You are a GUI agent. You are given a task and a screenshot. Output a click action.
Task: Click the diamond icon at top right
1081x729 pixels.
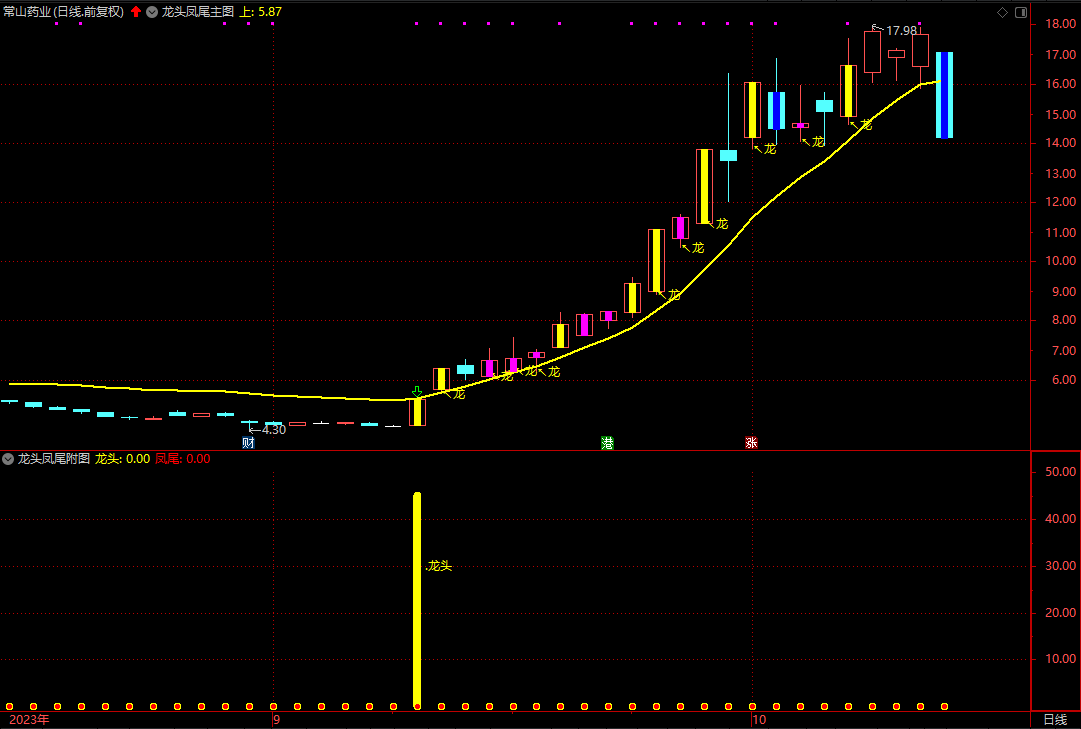[x=1002, y=12]
